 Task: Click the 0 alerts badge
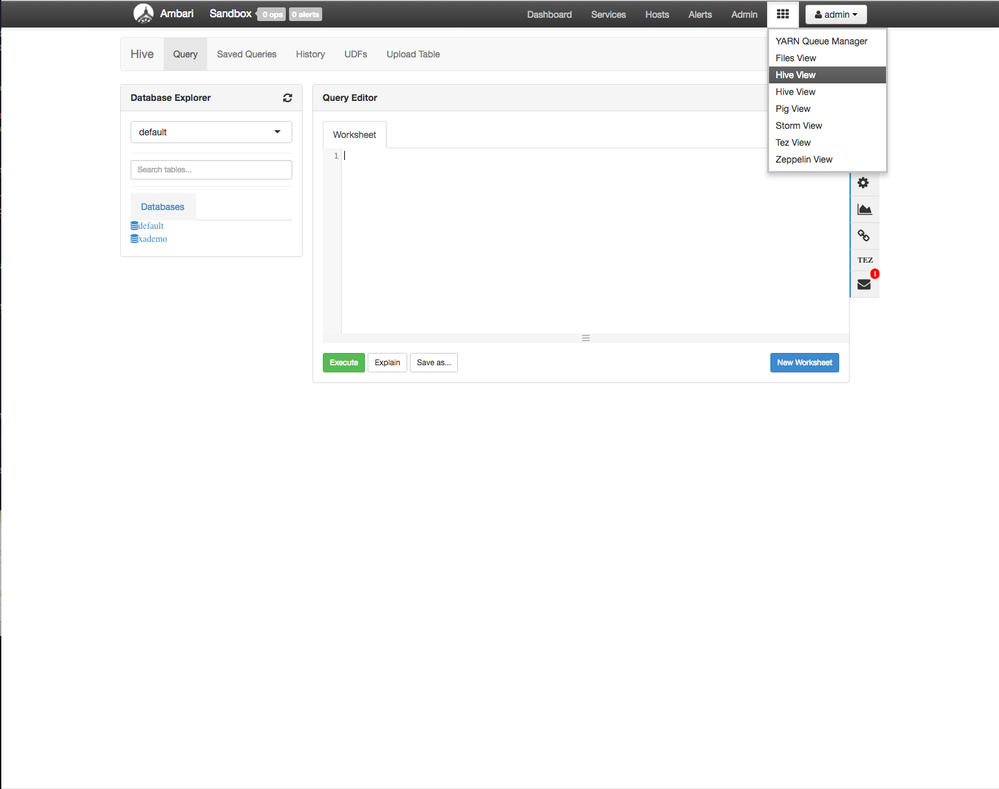point(306,14)
